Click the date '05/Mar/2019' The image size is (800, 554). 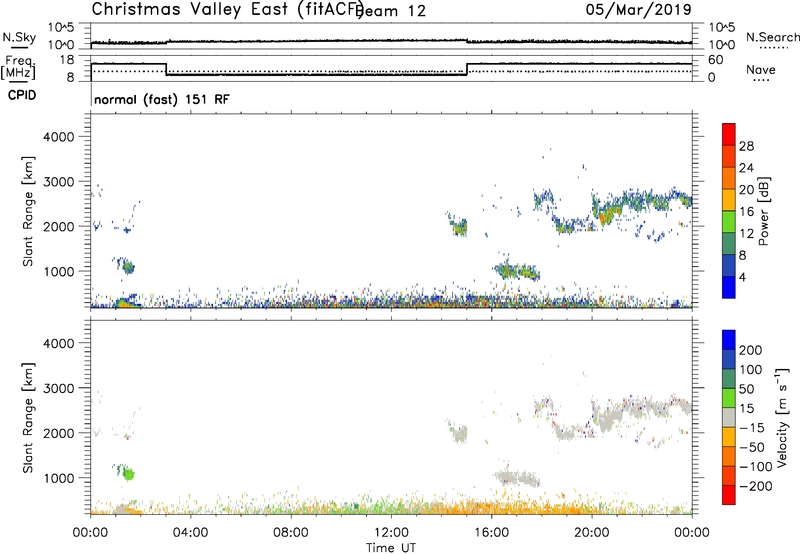[x=639, y=10]
